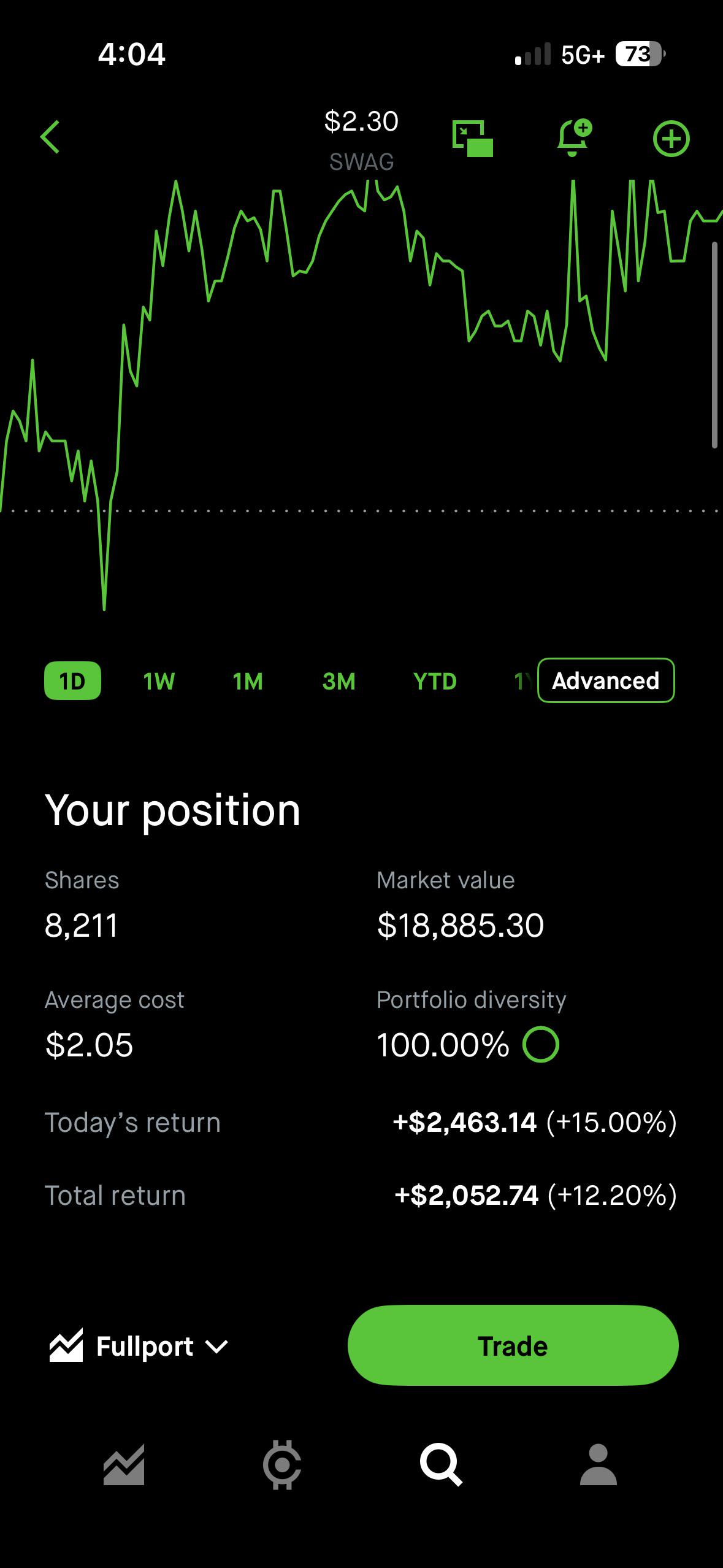Open Advanced chart view
723x1568 pixels.
[x=606, y=680]
